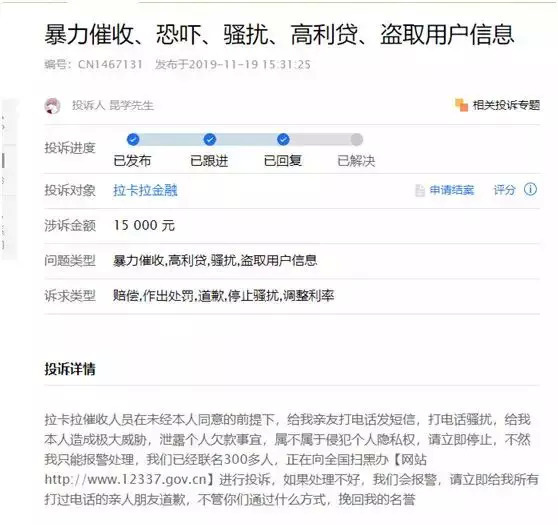Click the complaint progress bar track

click(x=245, y=139)
